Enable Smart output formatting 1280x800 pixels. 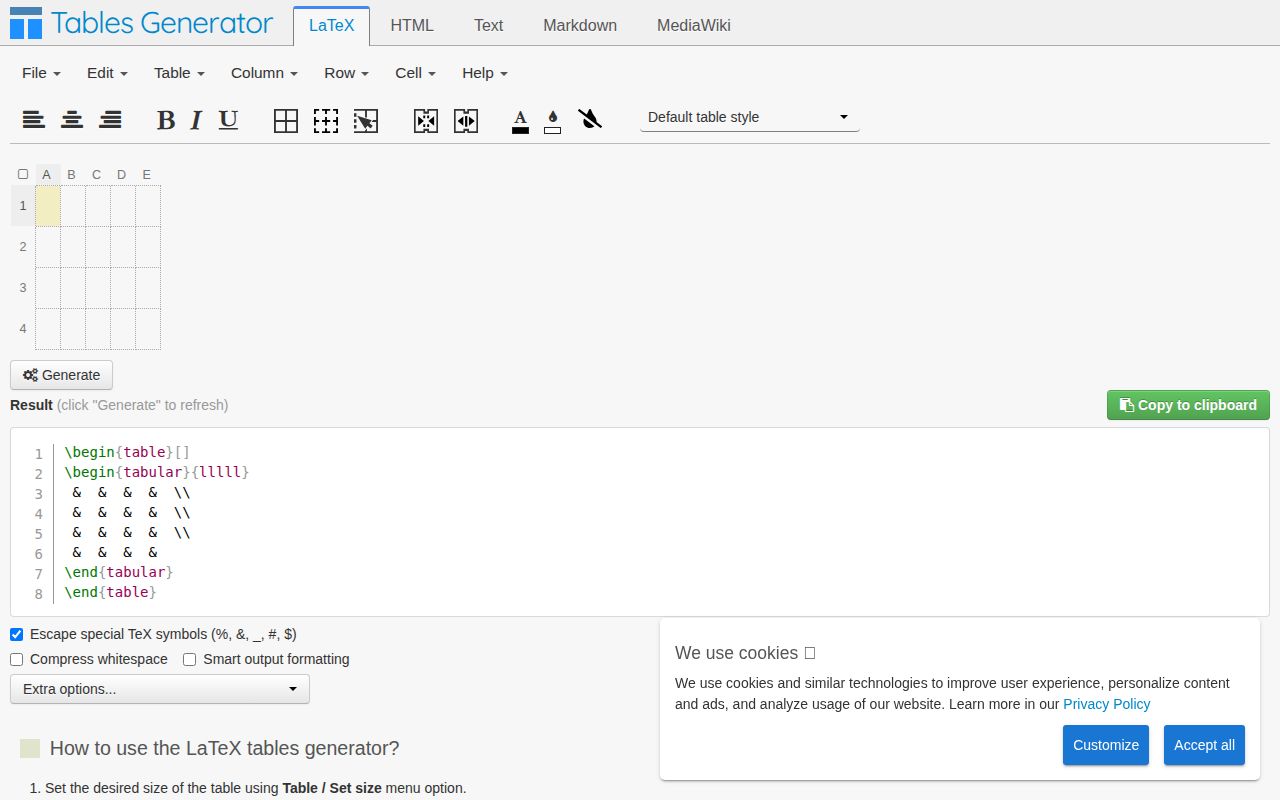pyautogui.click(x=189, y=659)
